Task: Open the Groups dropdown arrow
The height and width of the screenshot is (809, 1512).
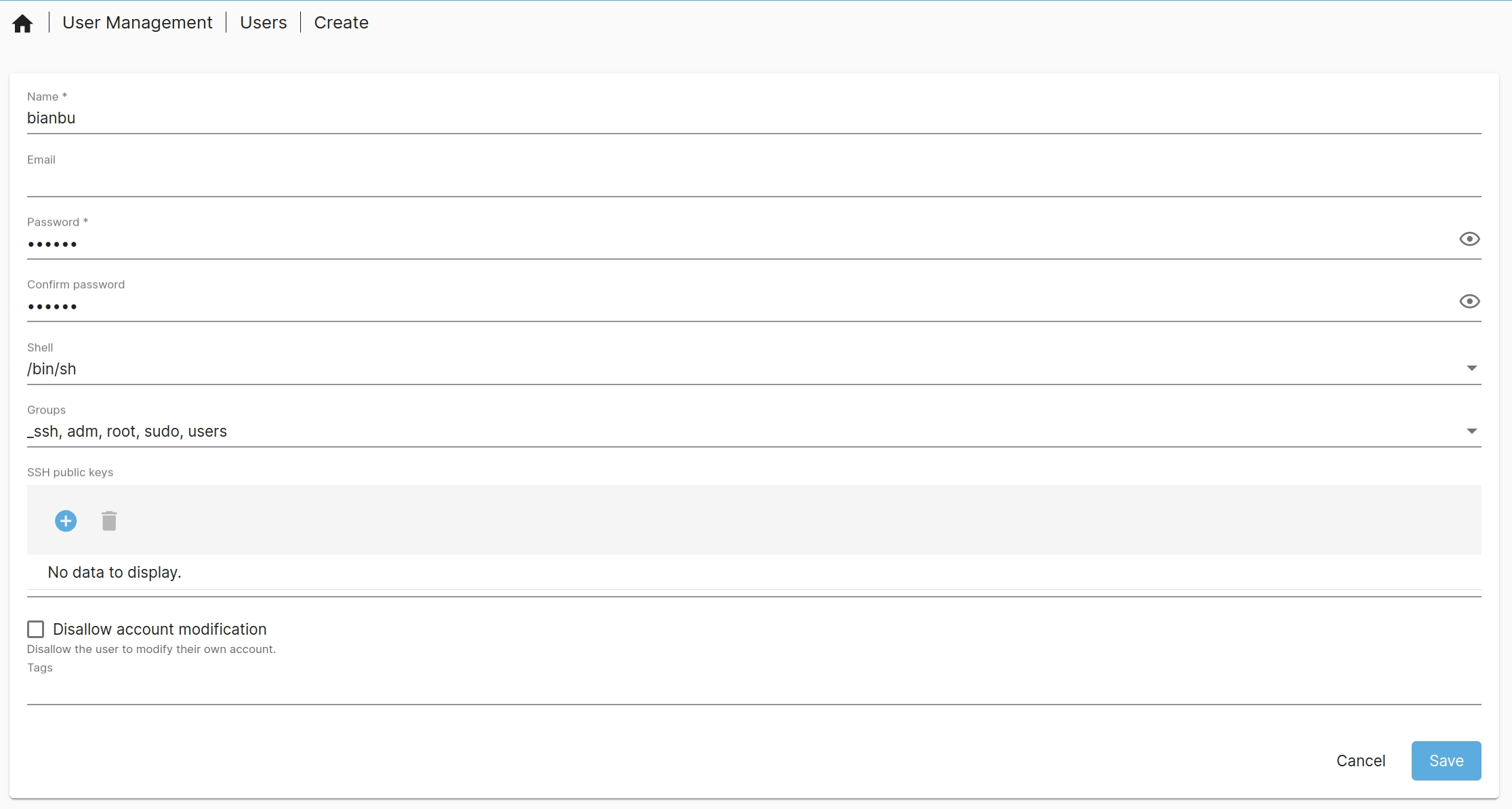Action: [x=1471, y=431]
